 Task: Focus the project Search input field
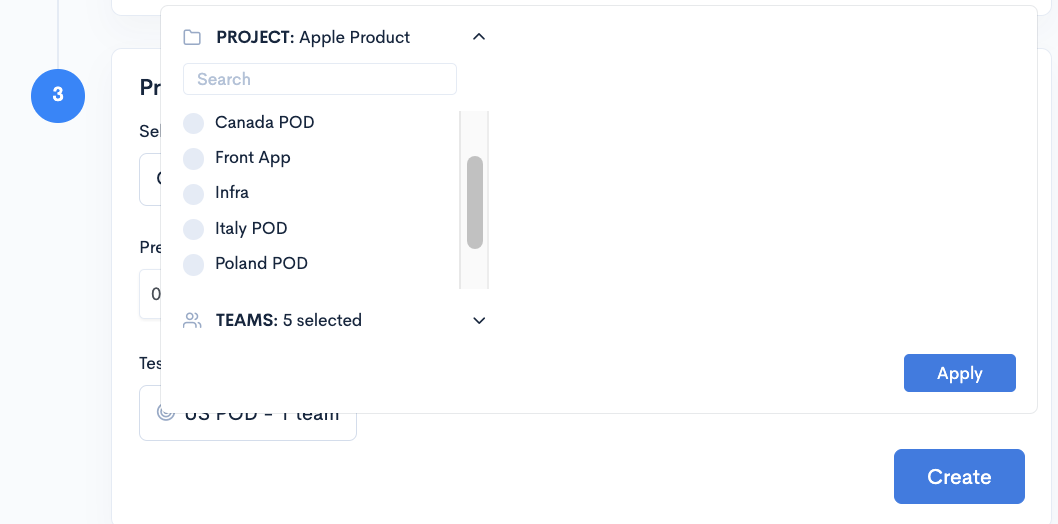pyautogui.click(x=320, y=79)
